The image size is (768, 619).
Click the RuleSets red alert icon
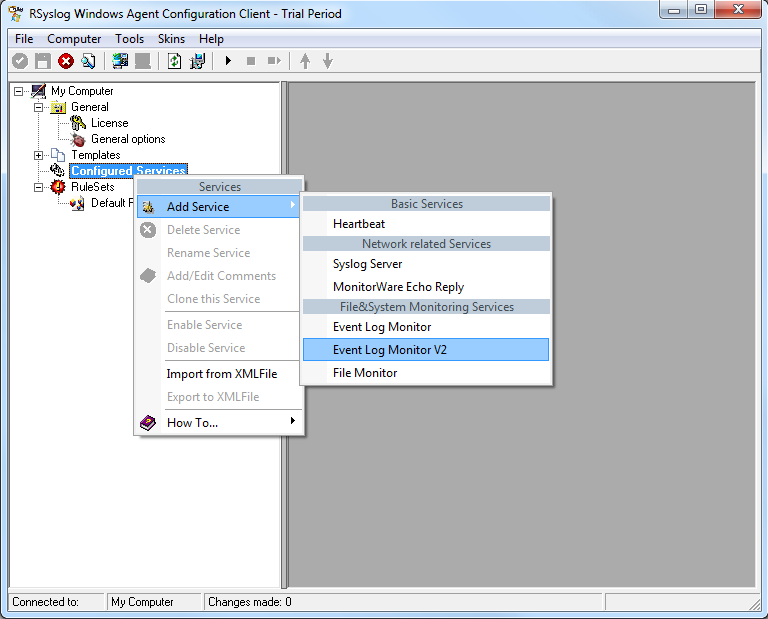pos(58,187)
